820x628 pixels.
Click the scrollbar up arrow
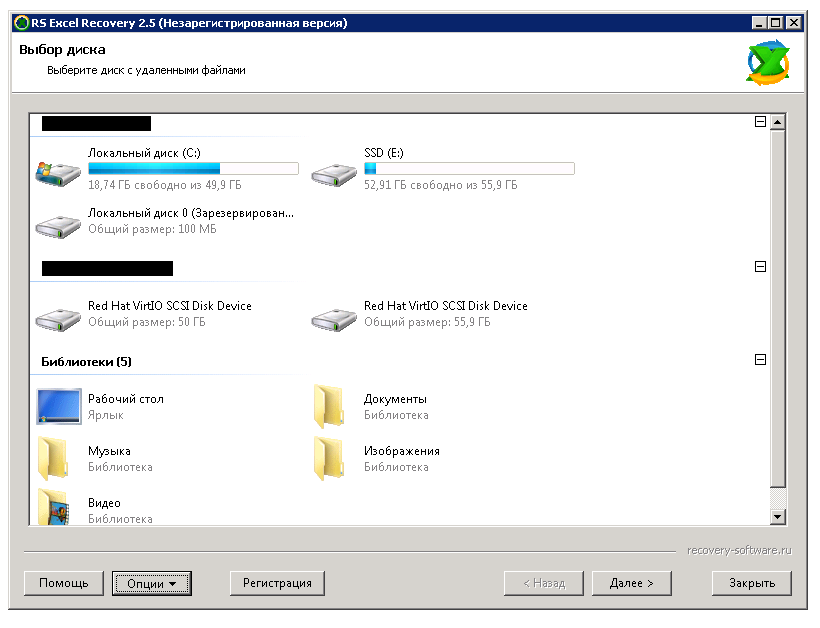778,122
